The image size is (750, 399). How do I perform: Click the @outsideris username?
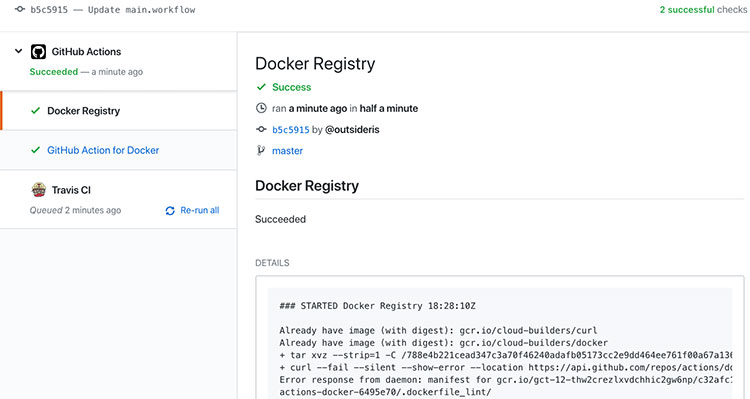[x=352, y=130]
